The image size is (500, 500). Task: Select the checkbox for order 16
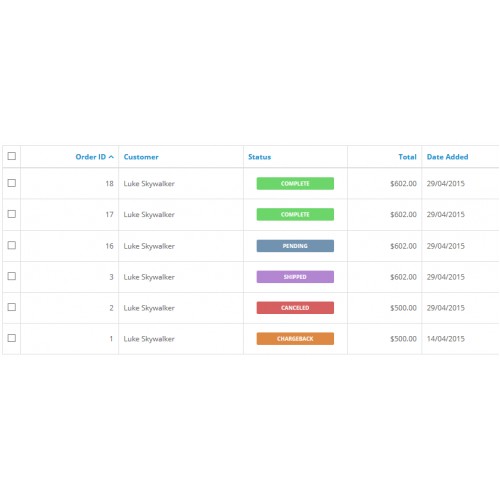click(x=12, y=245)
